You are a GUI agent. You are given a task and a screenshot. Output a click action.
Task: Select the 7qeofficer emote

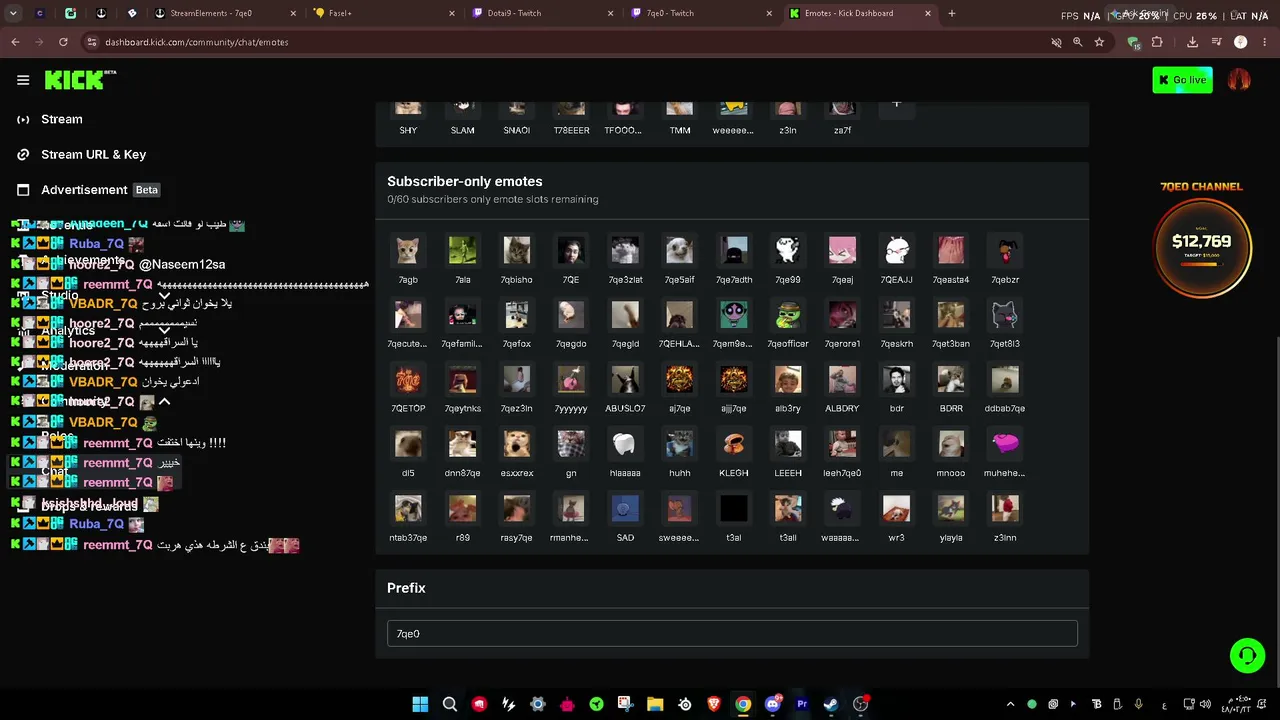(788, 315)
